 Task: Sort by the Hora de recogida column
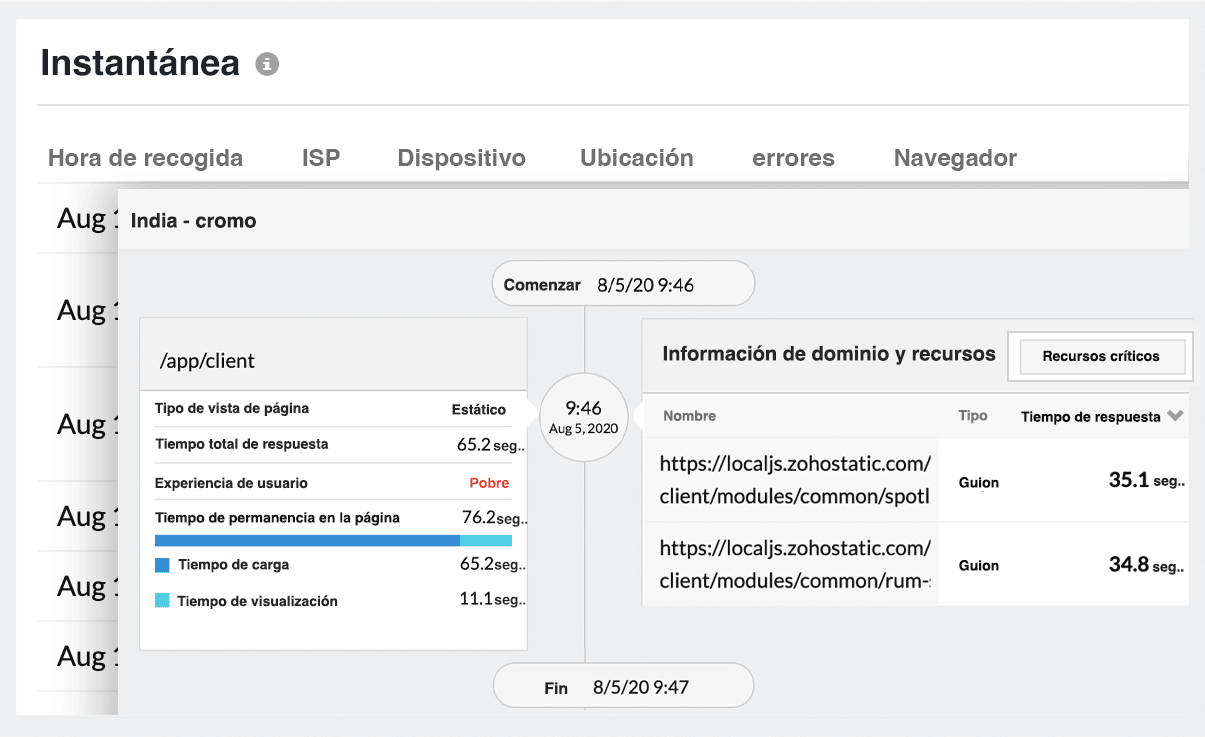point(145,157)
